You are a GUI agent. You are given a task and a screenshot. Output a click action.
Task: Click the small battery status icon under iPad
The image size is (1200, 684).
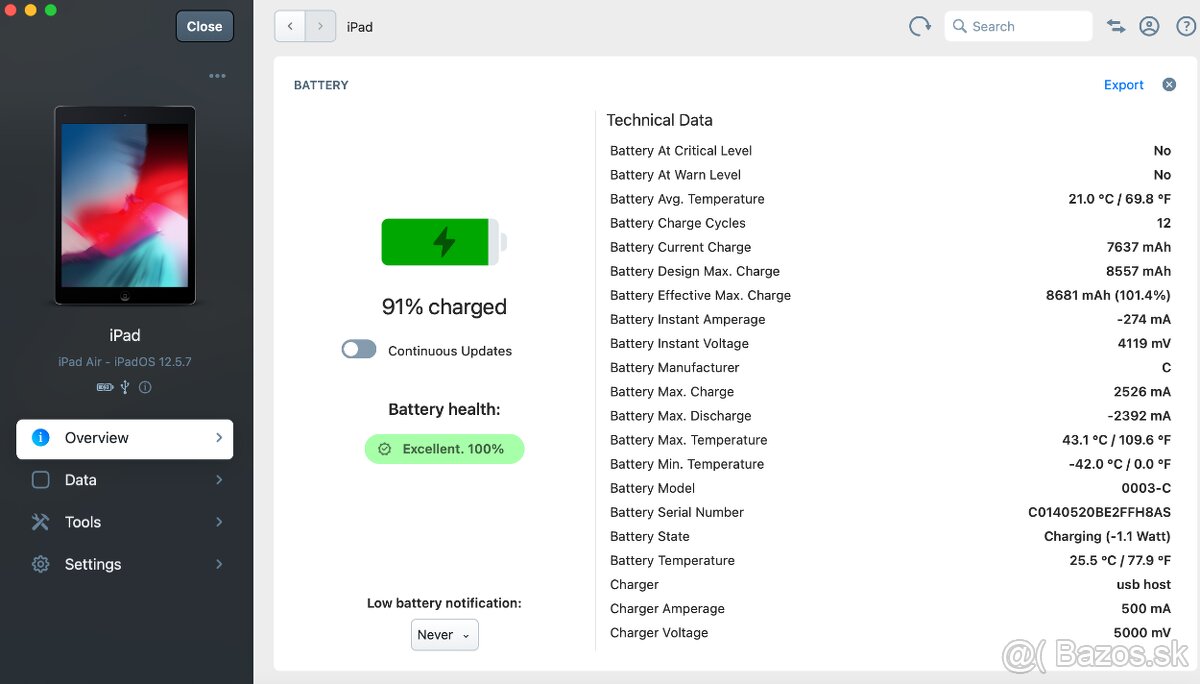[x=104, y=387]
